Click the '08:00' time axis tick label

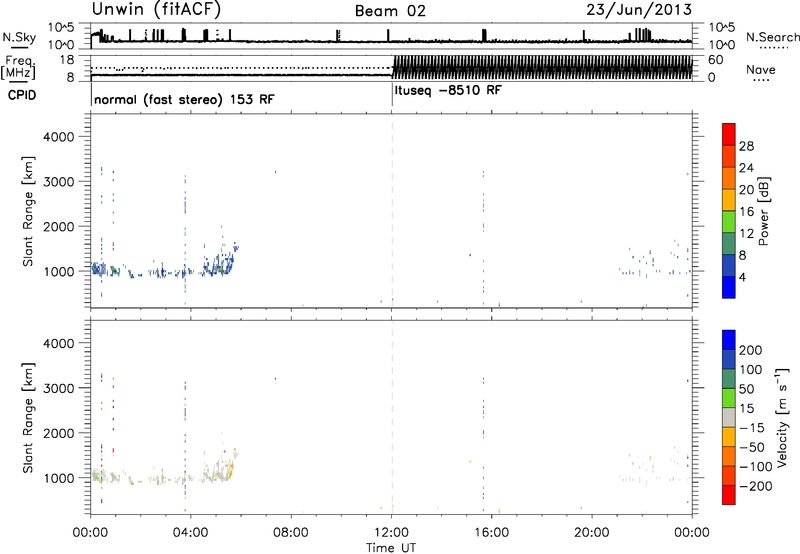(291, 533)
